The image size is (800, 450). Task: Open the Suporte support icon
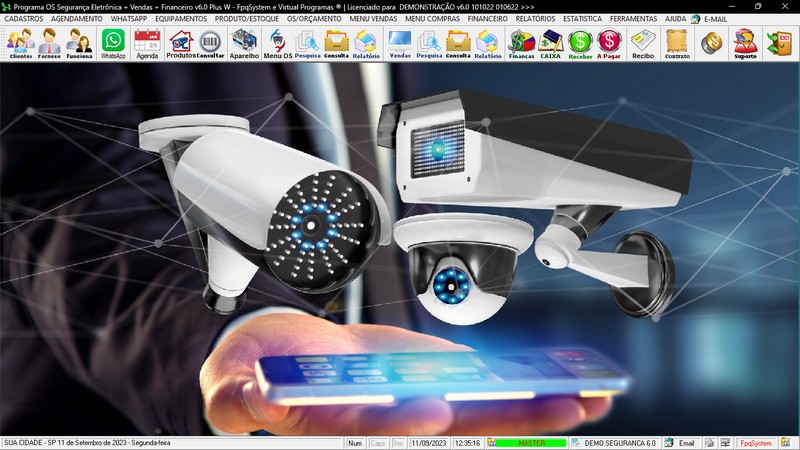[745, 44]
